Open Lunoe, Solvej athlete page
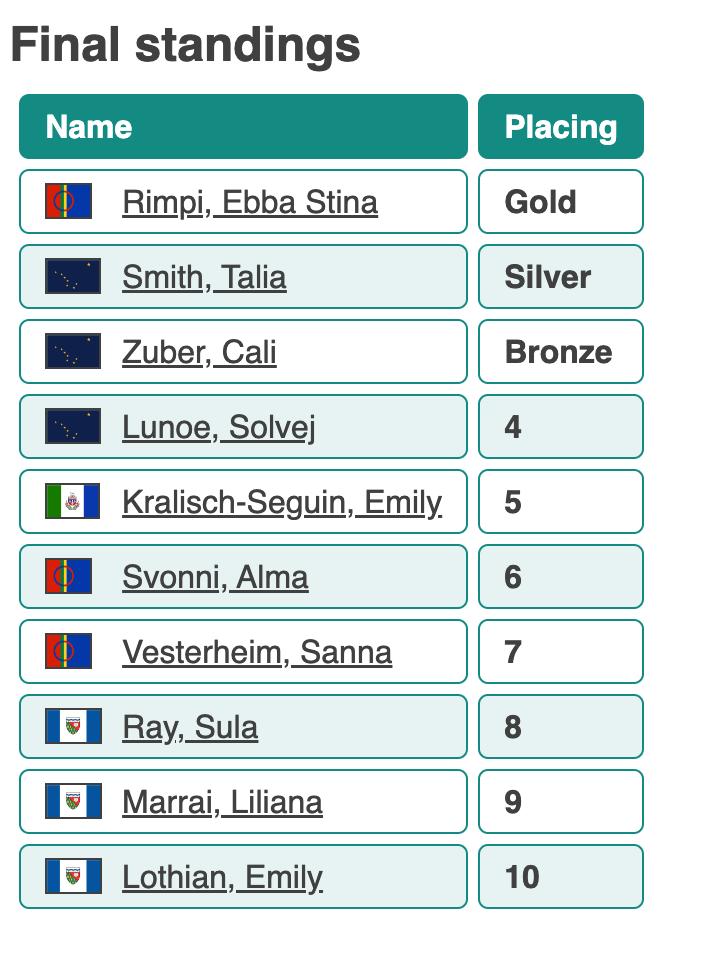Image resolution: width=717 pixels, height=978 pixels. pyautogui.click(x=219, y=427)
